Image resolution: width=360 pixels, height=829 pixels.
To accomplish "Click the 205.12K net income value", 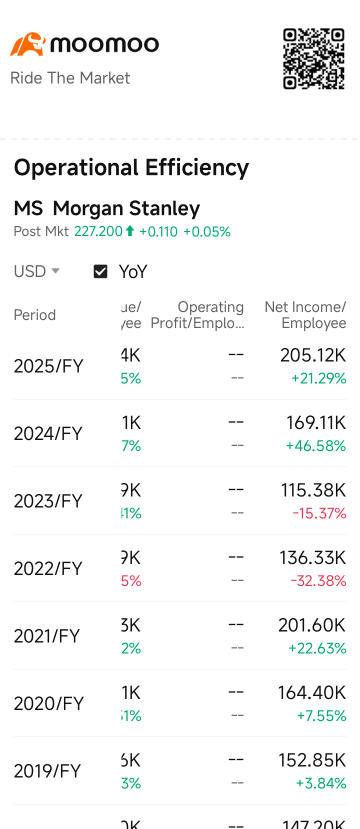I will [313, 356].
